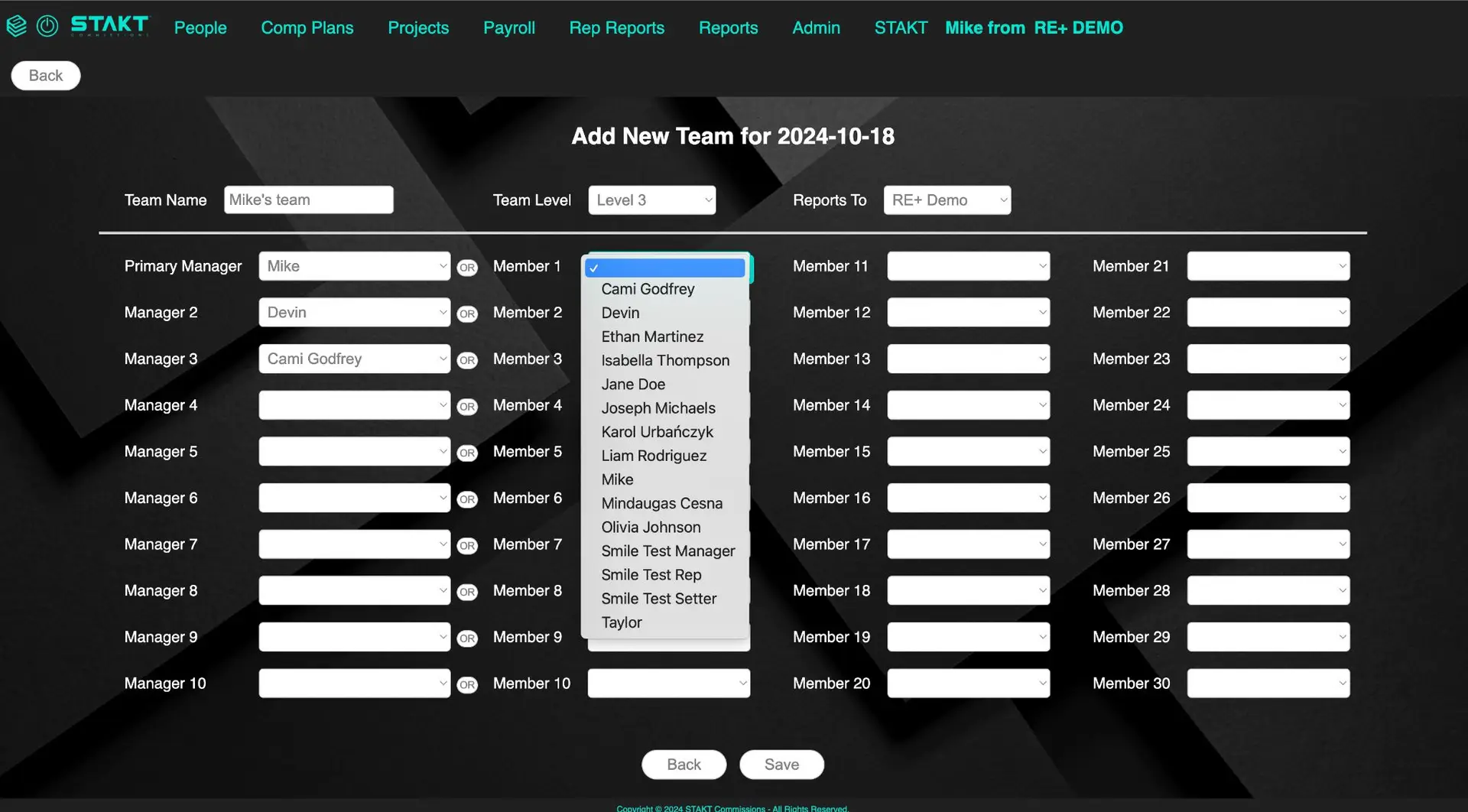1468x812 pixels.
Task: Open the Rep Reports menu
Action: point(617,28)
